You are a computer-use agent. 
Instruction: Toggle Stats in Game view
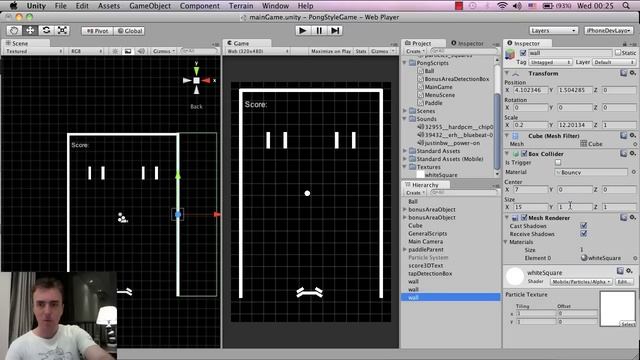tap(361, 51)
